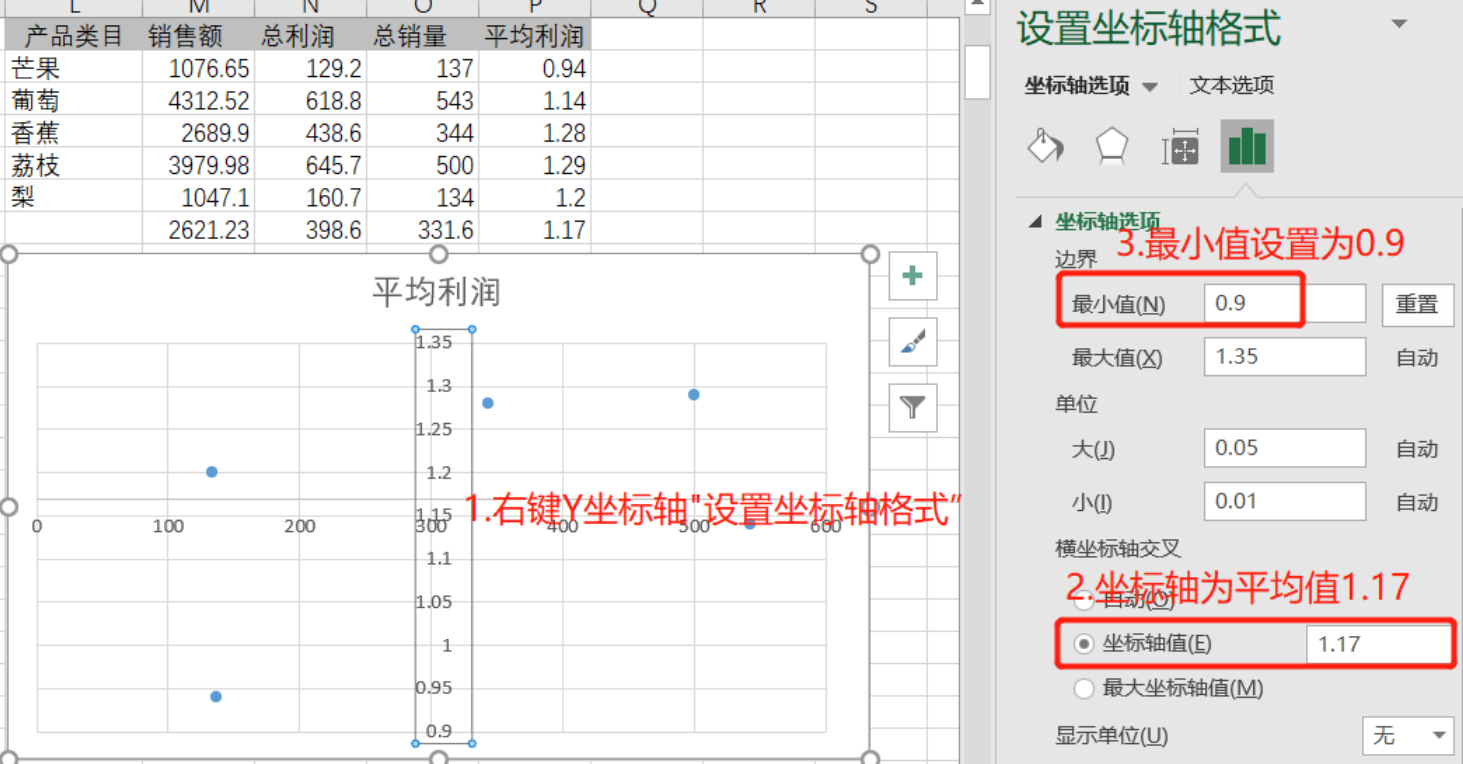Select the cell 398.6
The width and height of the screenshot is (1463, 764).
[310, 229]
